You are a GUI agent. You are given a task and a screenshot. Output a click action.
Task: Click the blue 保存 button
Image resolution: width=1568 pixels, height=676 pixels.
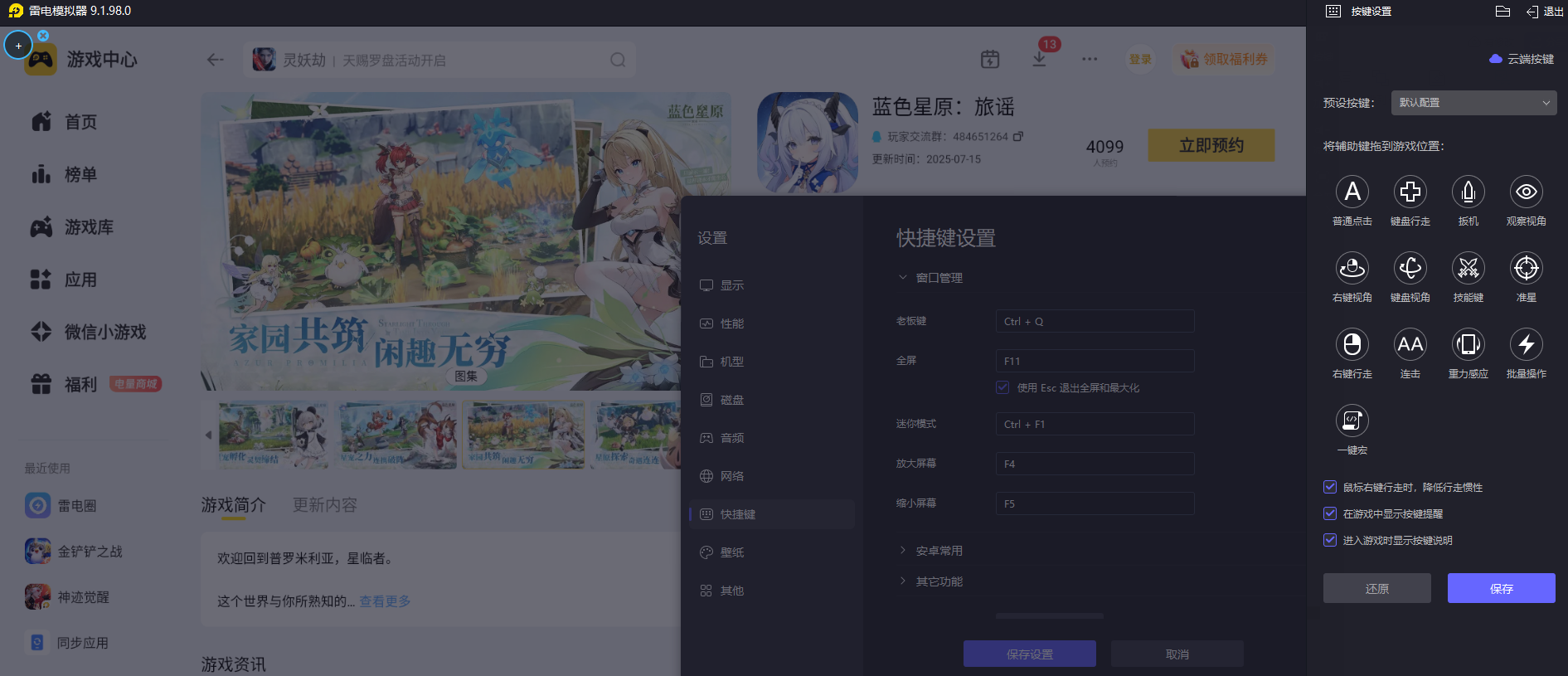pos(1502,588)
